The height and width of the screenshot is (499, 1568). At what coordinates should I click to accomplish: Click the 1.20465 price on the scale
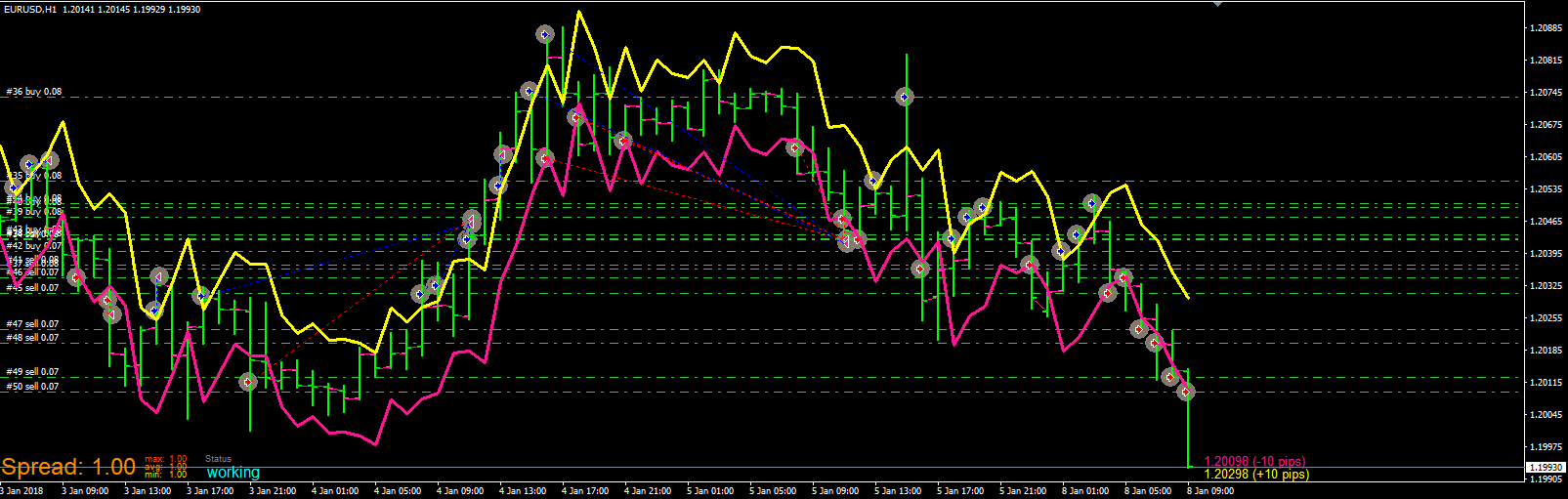coord(1546,222)
